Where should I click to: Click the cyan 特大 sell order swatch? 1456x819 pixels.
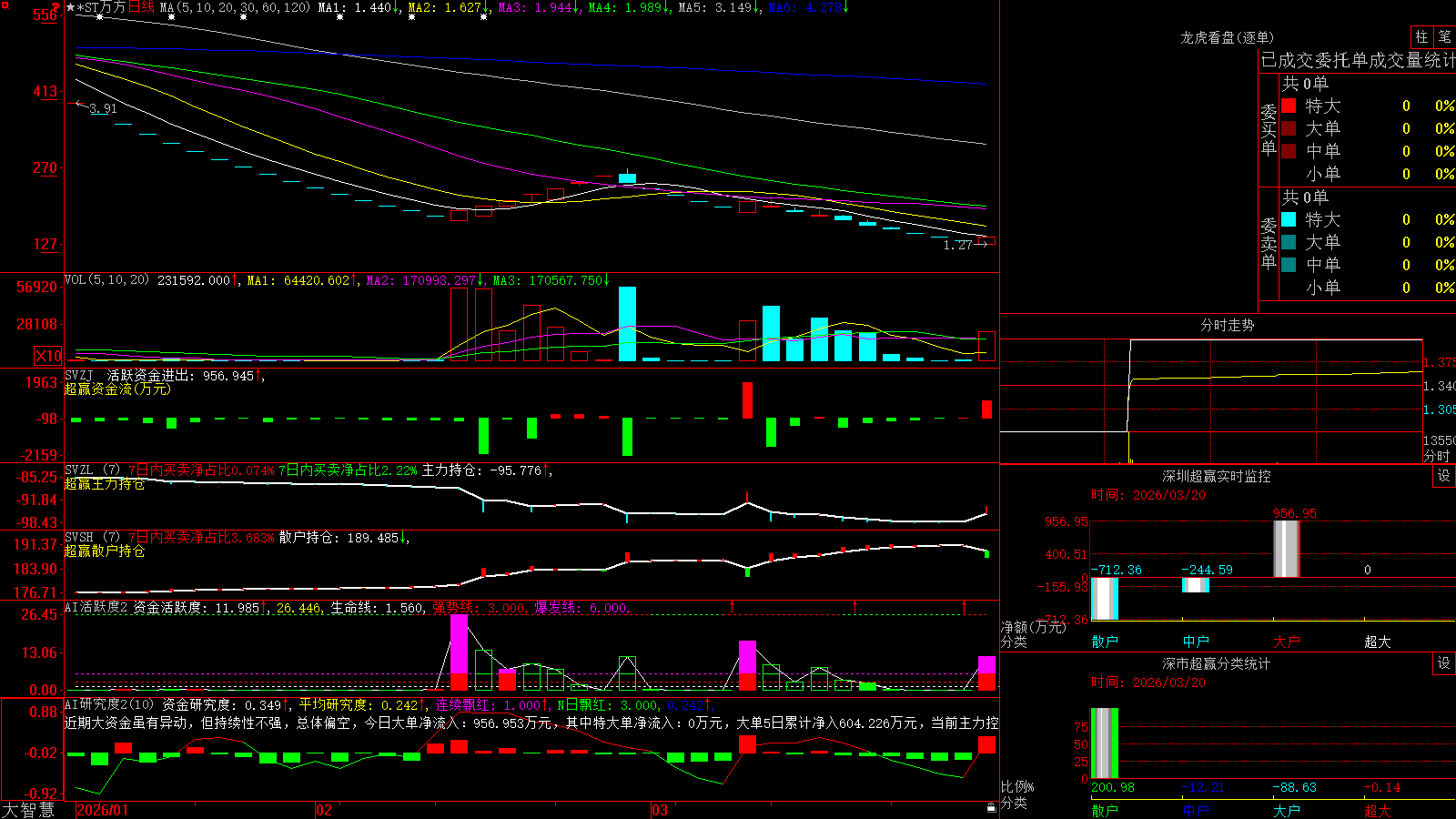click(x=1289, y=219)
